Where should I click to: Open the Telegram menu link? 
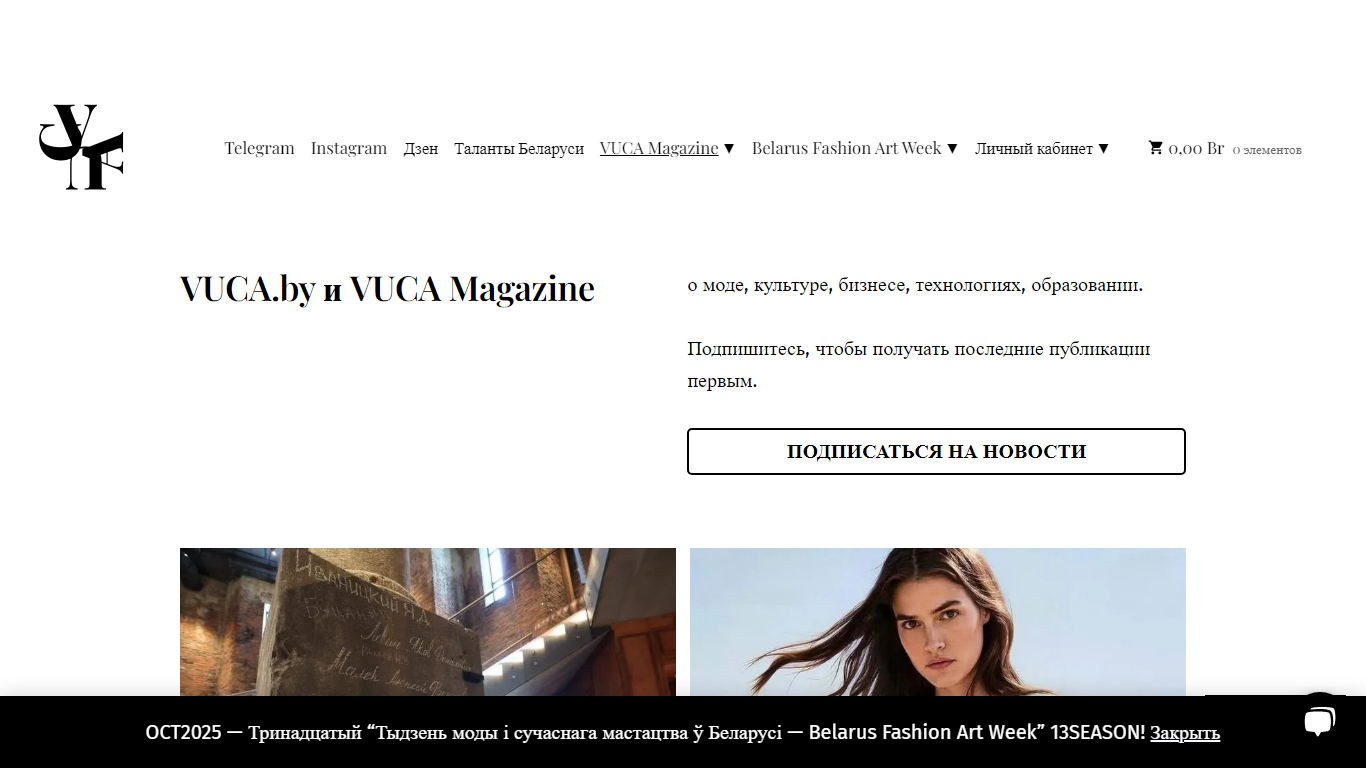259,148
